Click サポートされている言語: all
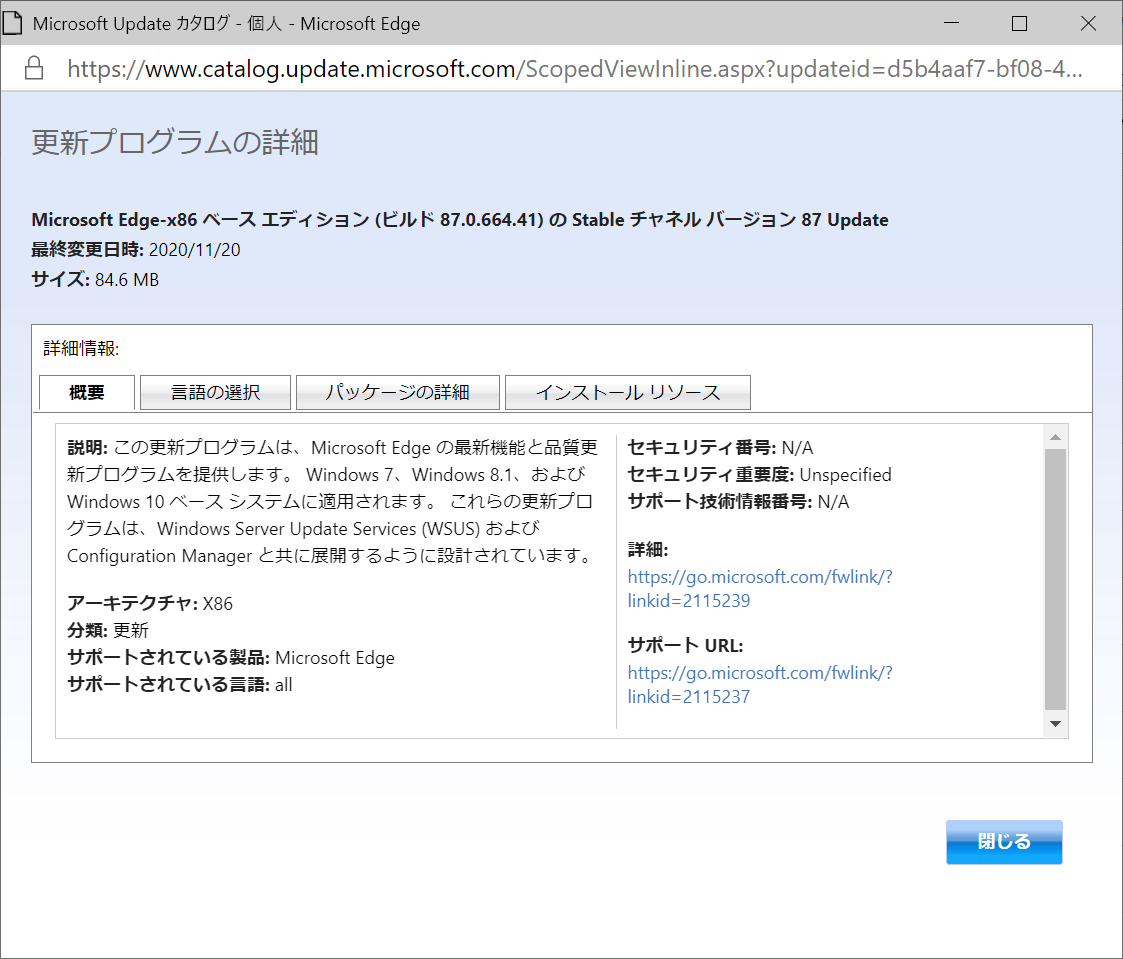Screen dimensions: 1123x959 tap(180, 685)
